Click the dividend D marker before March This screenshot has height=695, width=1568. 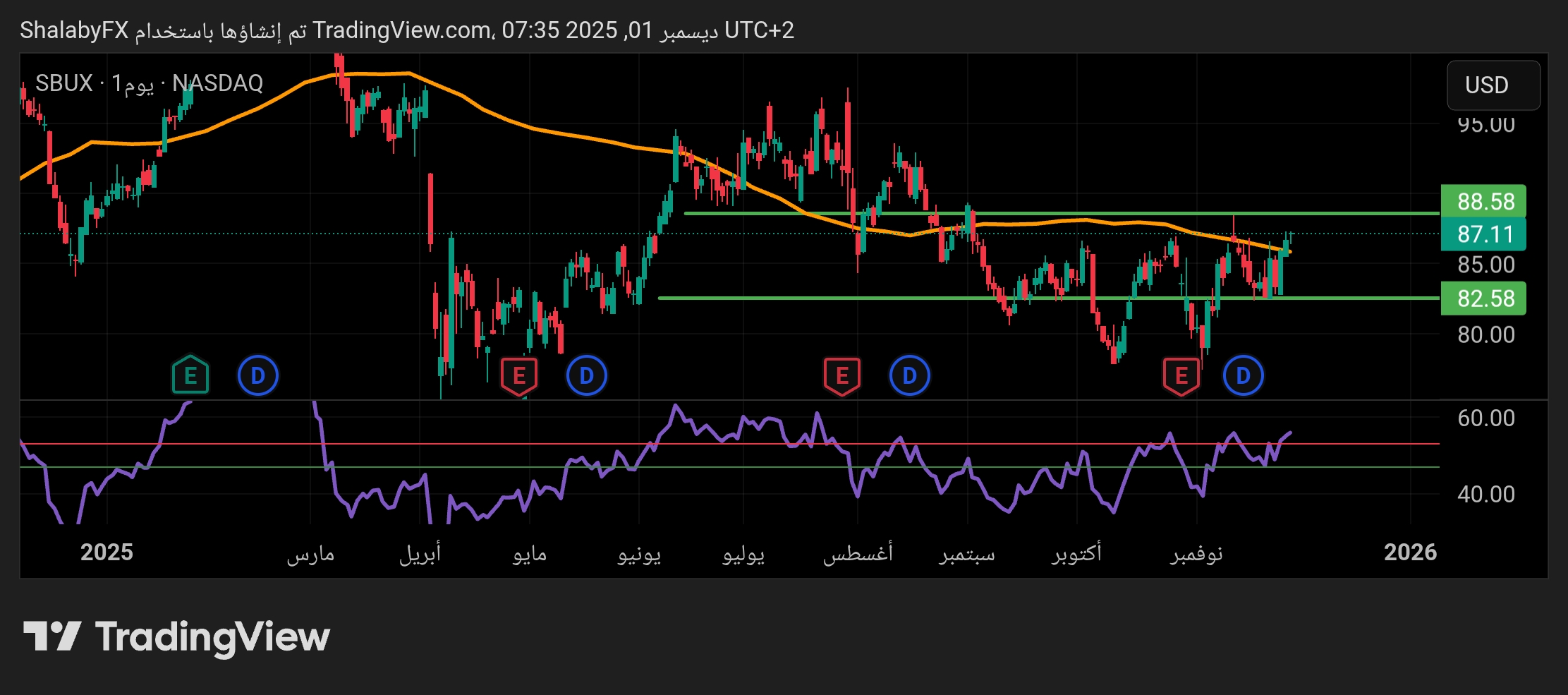[x=258, y=375]
